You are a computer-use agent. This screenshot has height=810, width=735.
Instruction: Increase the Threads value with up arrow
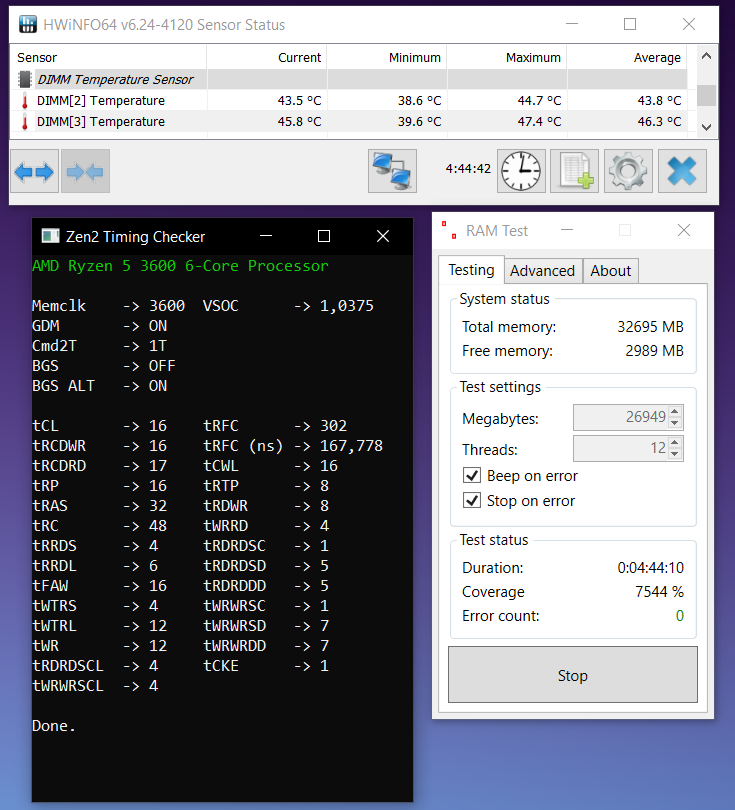tap(675, 443)
